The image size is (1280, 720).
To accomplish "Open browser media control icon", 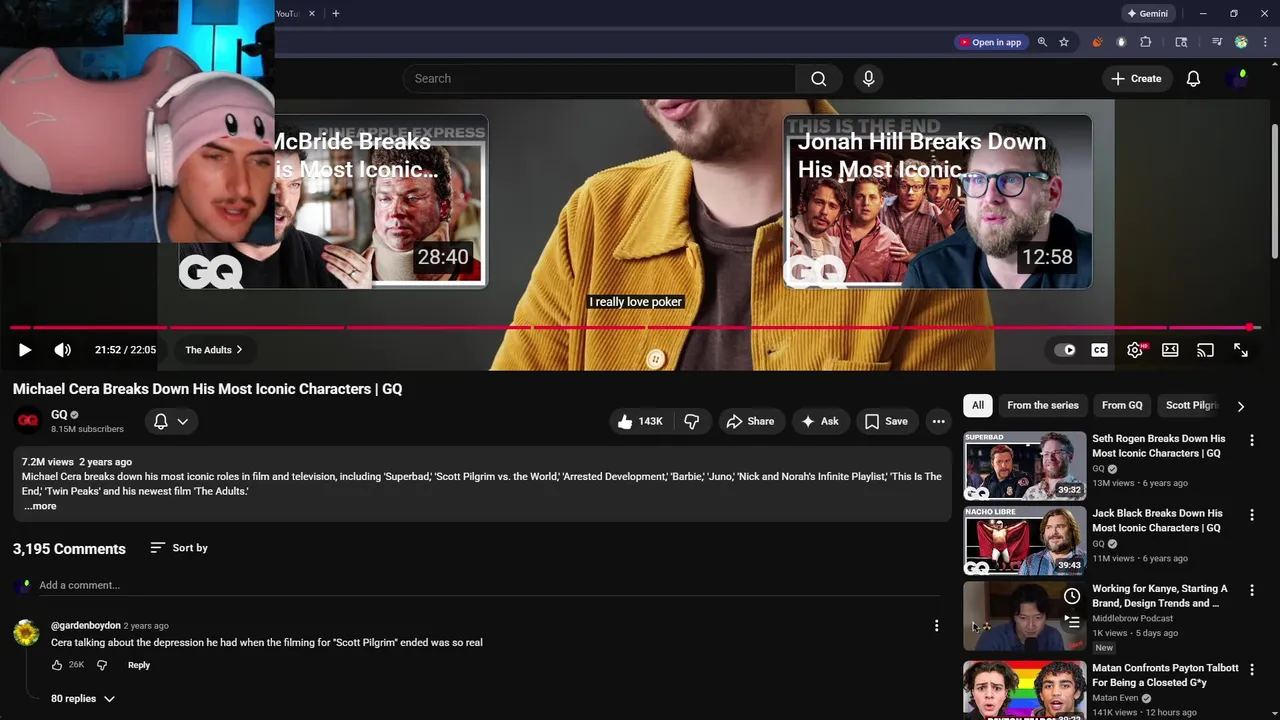I will pos(1217,42).
